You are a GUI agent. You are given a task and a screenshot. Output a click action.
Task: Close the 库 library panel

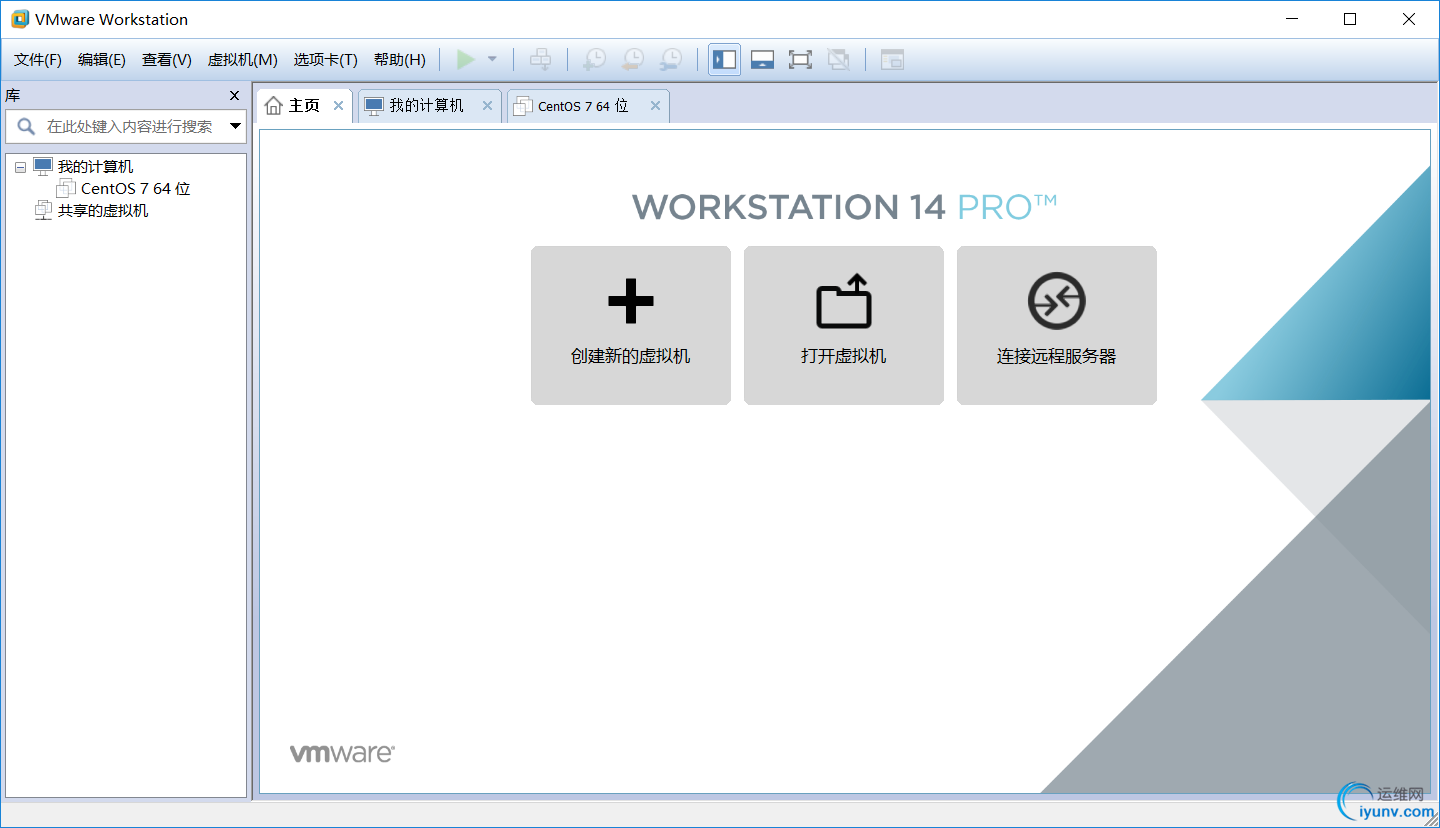tap(235, 96)
